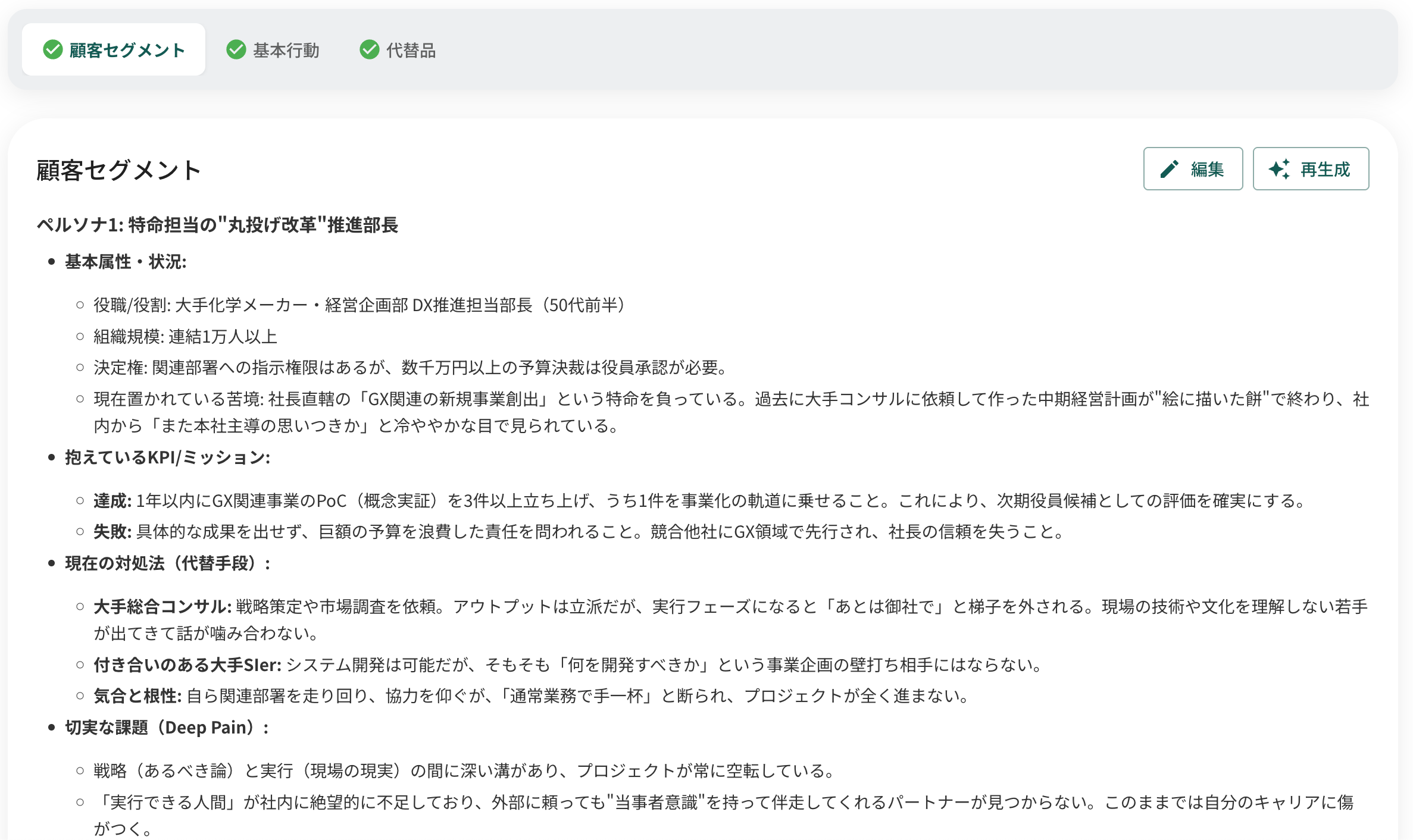Select the 顧客セグメント tab label

point(127,51)
